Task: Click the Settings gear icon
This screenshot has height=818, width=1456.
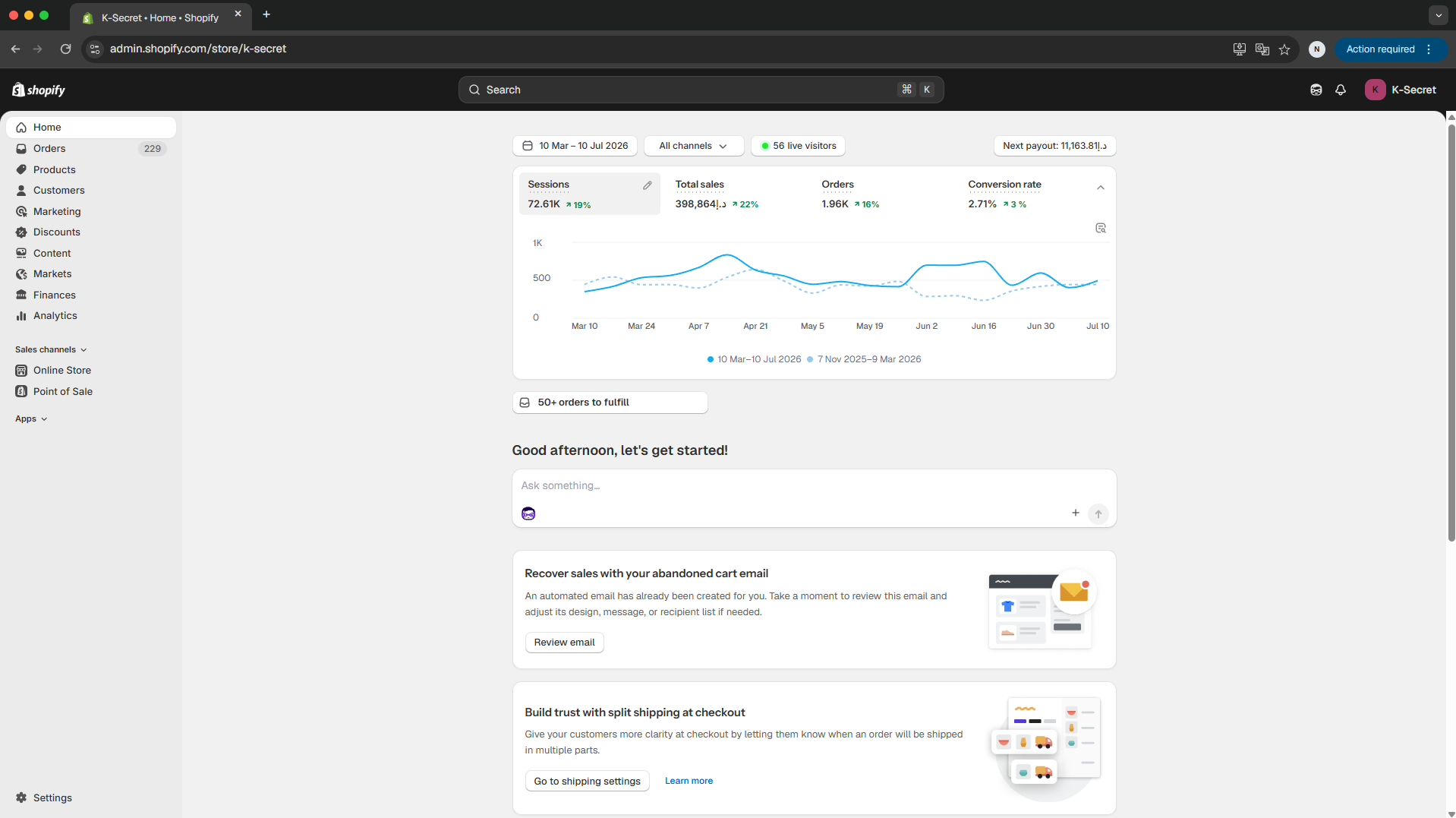Action: pyautogui.click(x=21, y=797)
